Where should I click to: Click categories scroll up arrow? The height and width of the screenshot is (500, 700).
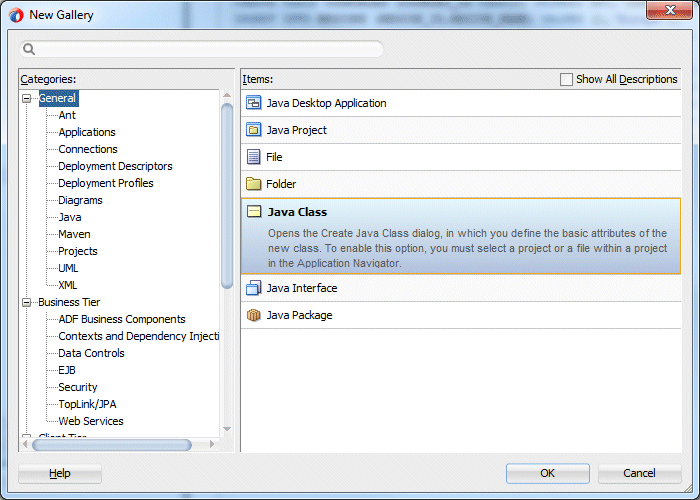227,95
